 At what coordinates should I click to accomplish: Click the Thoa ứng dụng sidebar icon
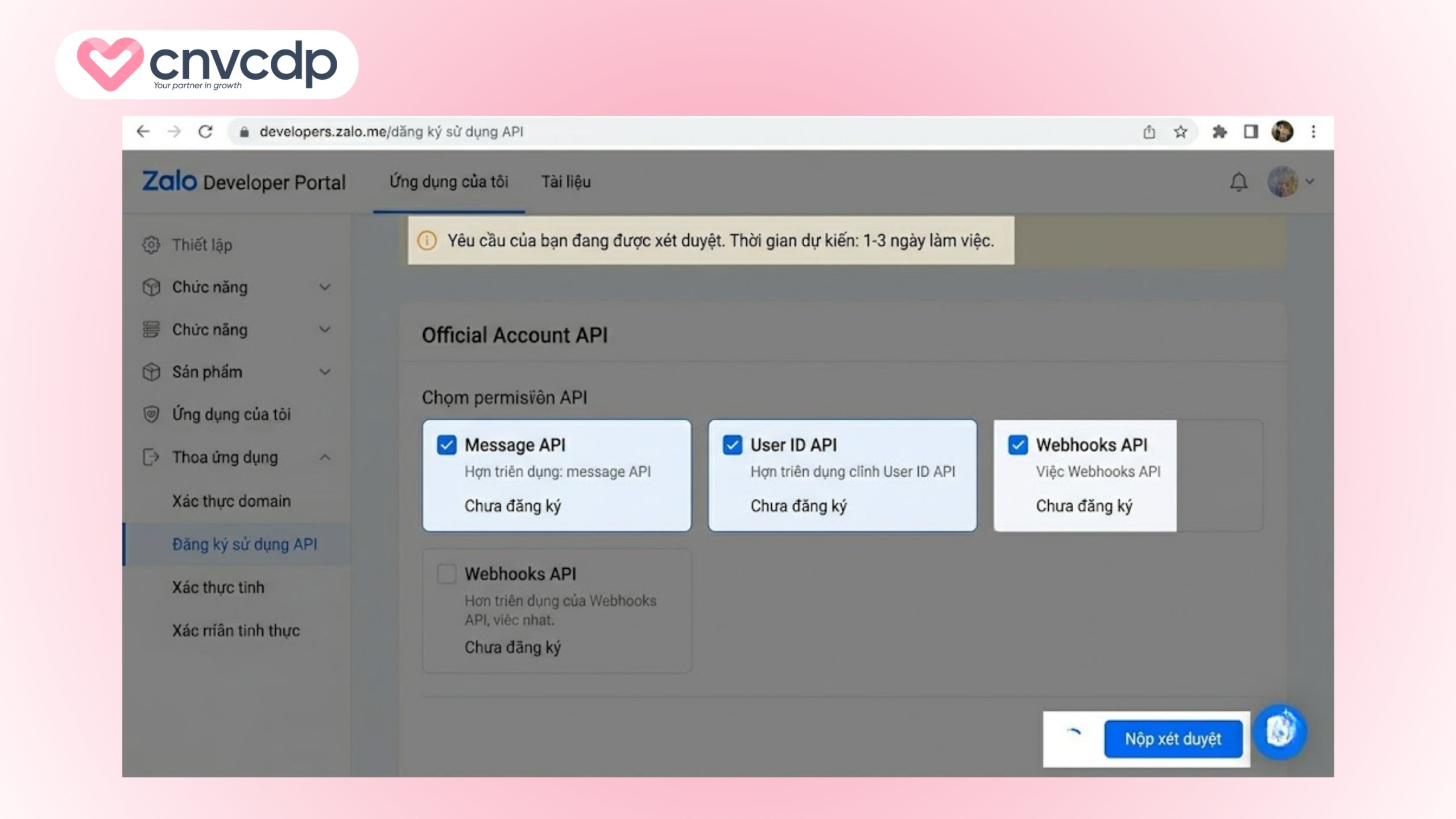click(152, 457)
